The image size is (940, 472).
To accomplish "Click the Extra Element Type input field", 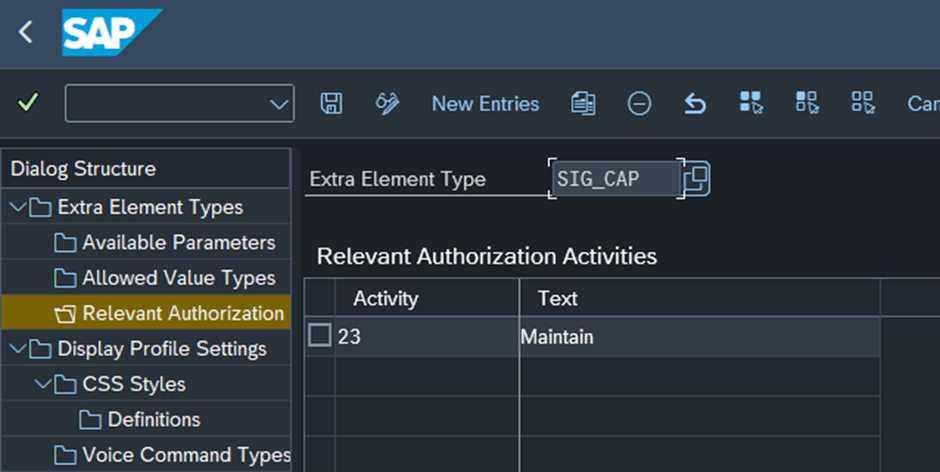I will coord(613,179).
